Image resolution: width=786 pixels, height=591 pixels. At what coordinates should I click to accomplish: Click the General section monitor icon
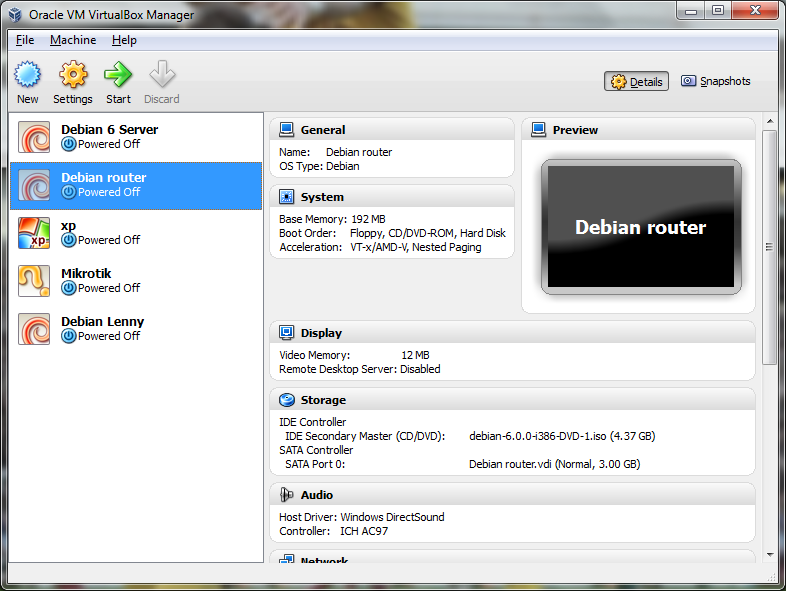click(x=287, y=130)
